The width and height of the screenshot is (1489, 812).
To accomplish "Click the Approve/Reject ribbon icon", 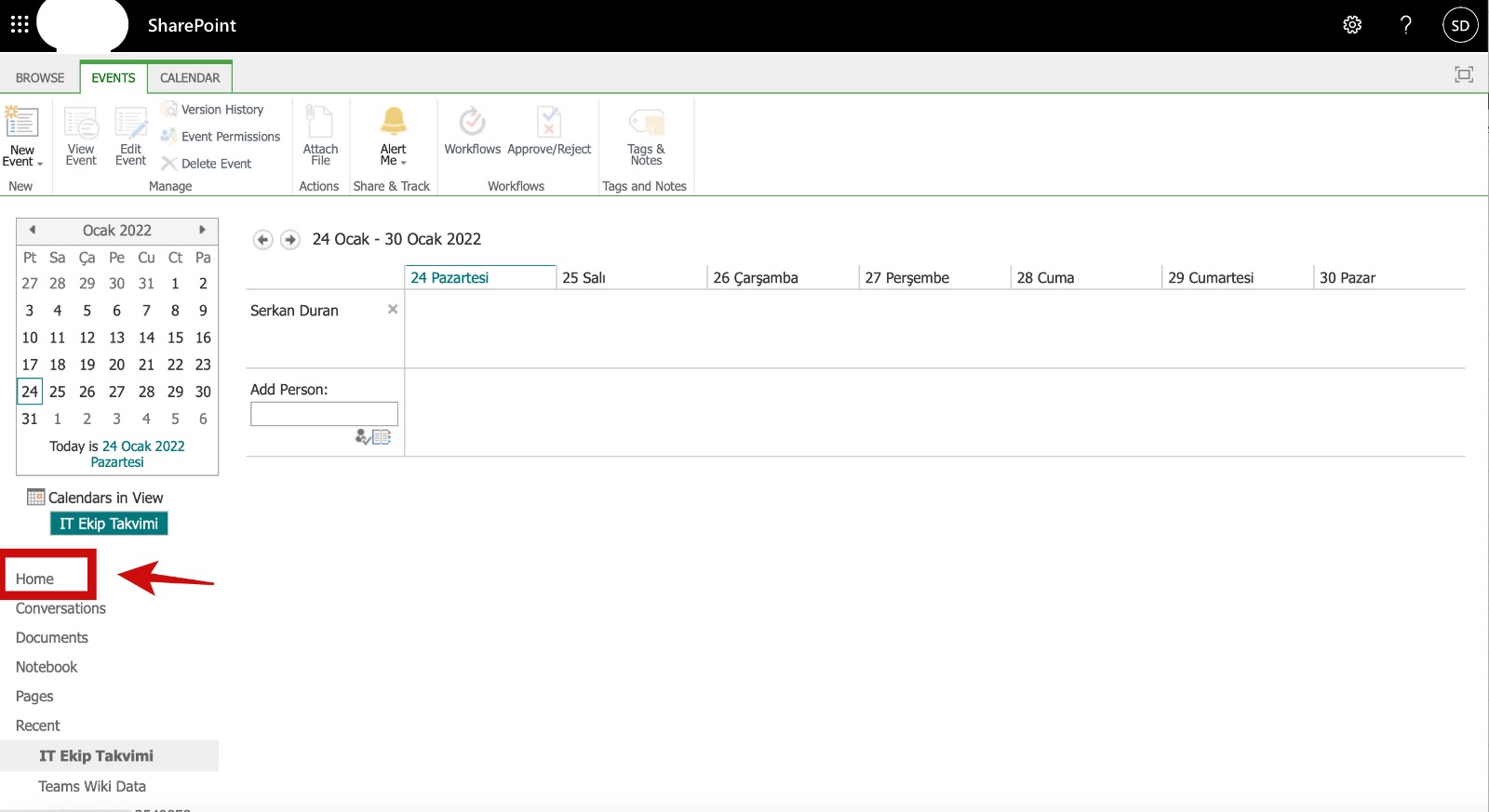I will tap(549, 131).
